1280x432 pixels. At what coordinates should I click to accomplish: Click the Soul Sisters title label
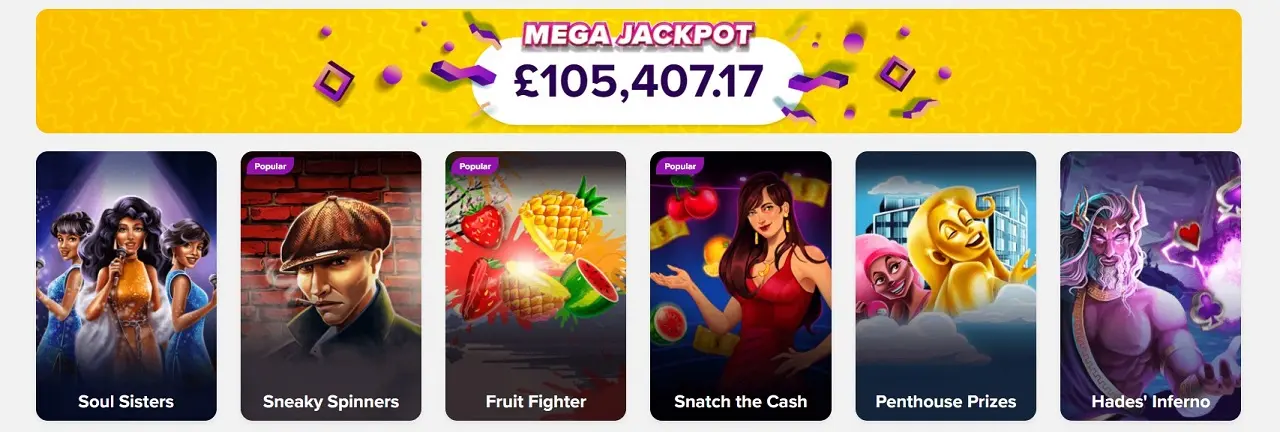[x=126, y=402]
